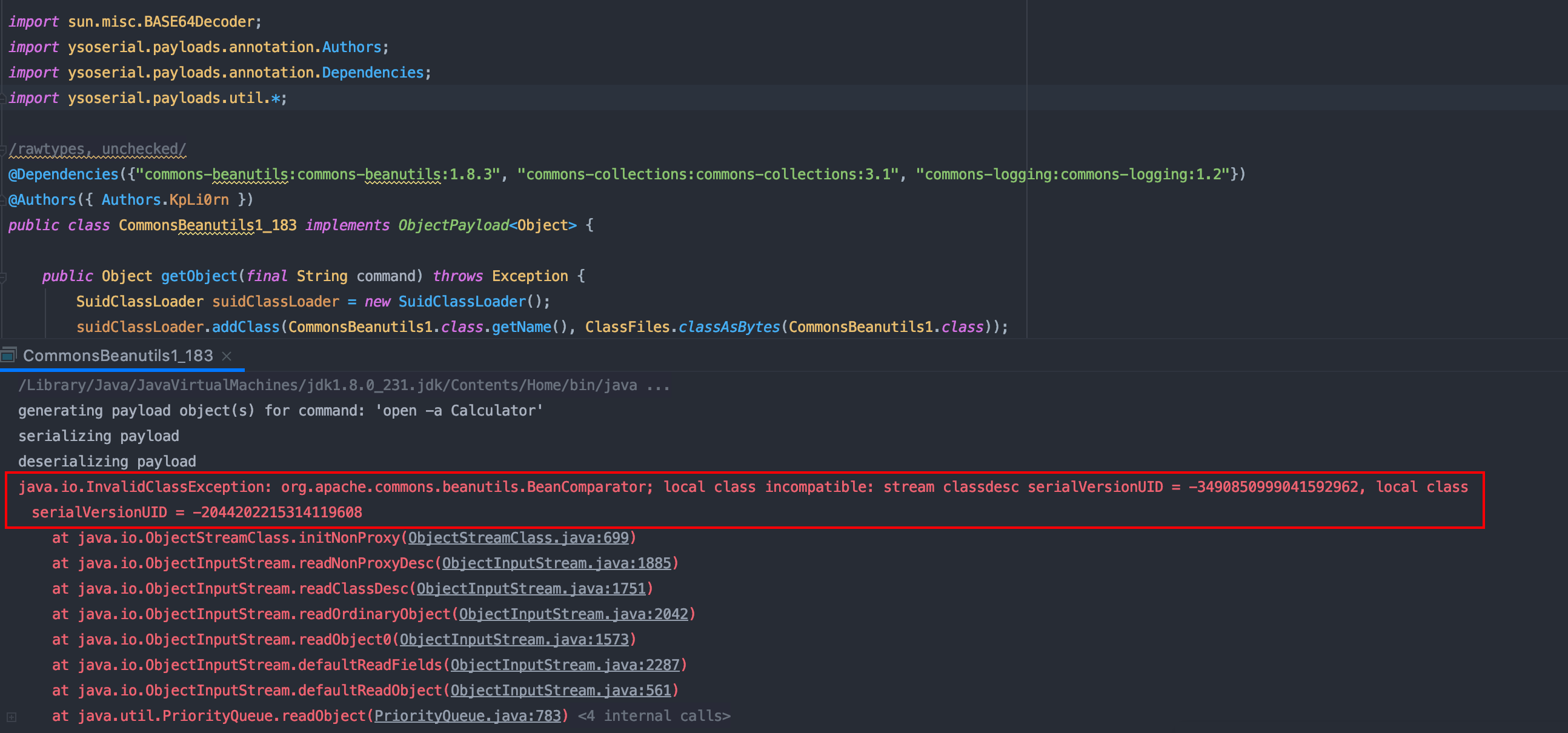Collapse imports using fold marker at util import

3,99
